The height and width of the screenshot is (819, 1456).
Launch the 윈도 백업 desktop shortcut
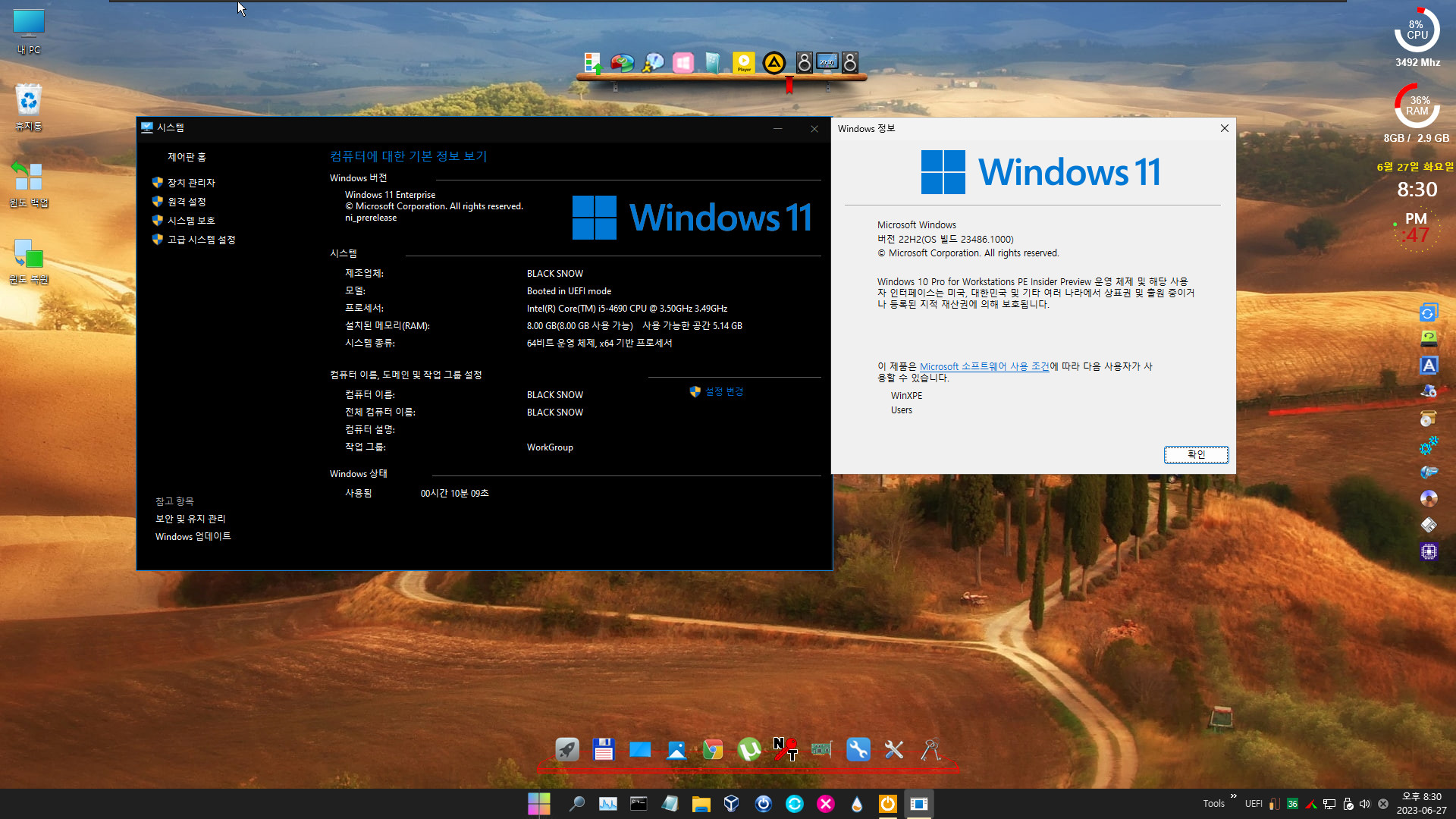pyautogui.click(x=29, y=184)
